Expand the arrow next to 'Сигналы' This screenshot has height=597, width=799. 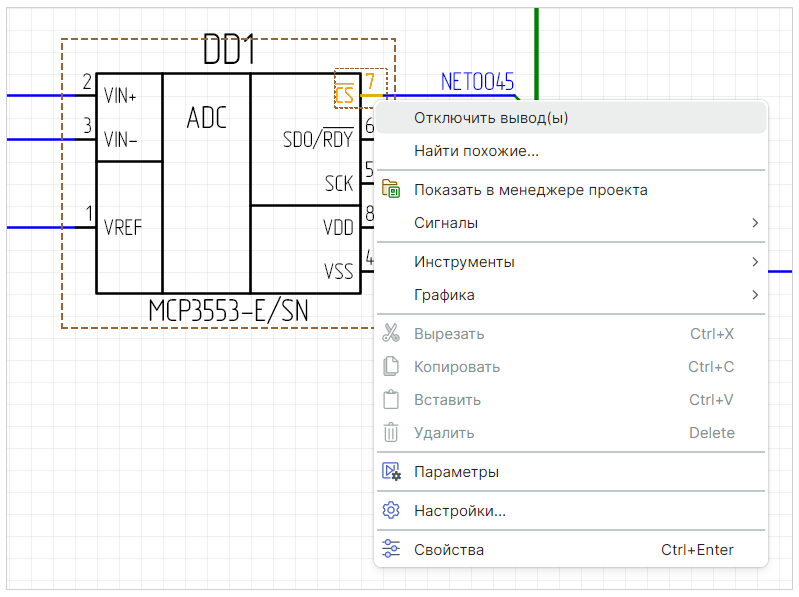(x=755, y=223)
